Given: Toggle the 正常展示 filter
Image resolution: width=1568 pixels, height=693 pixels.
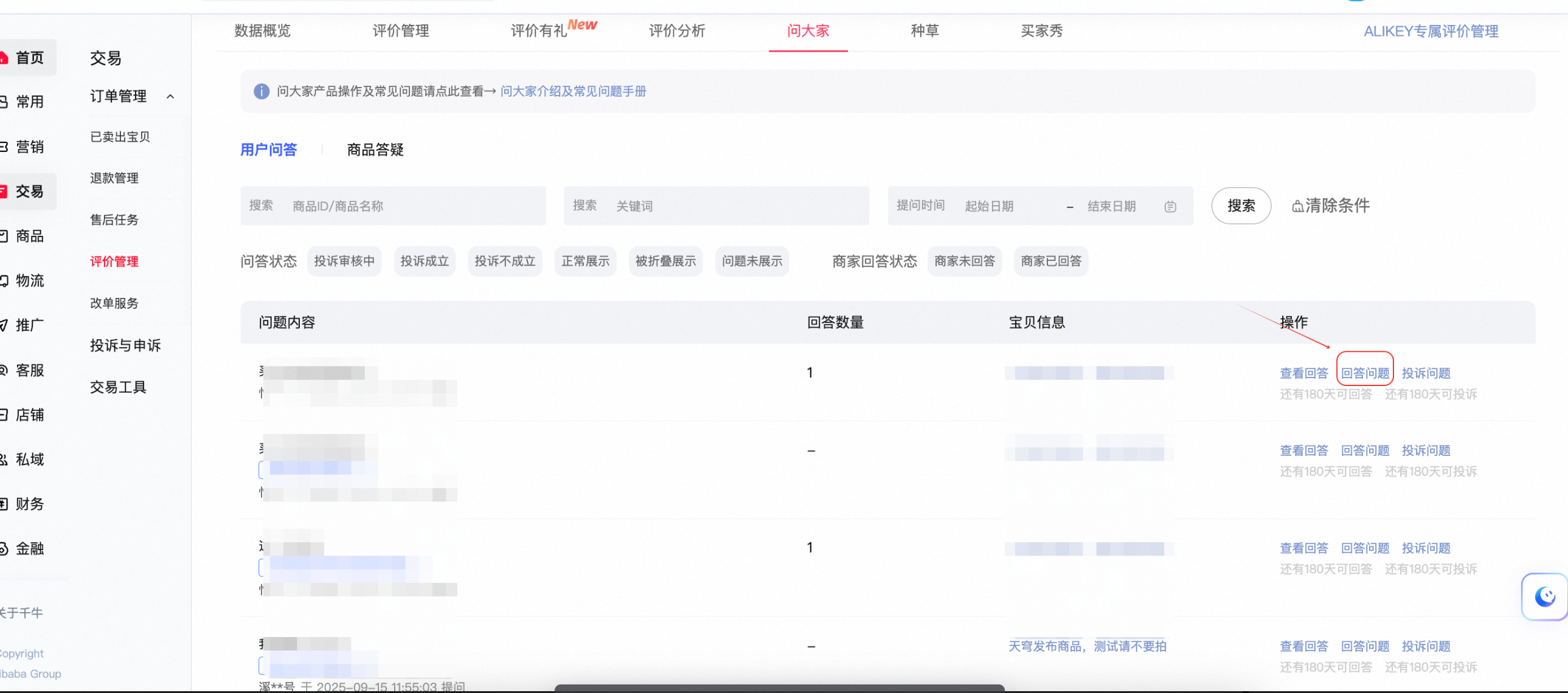Looking at the screenshot, I should point(585,261).
